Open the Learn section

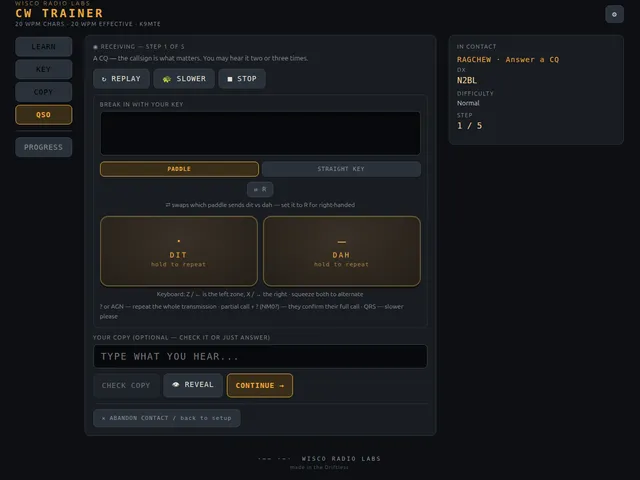(x=44, y=47)
